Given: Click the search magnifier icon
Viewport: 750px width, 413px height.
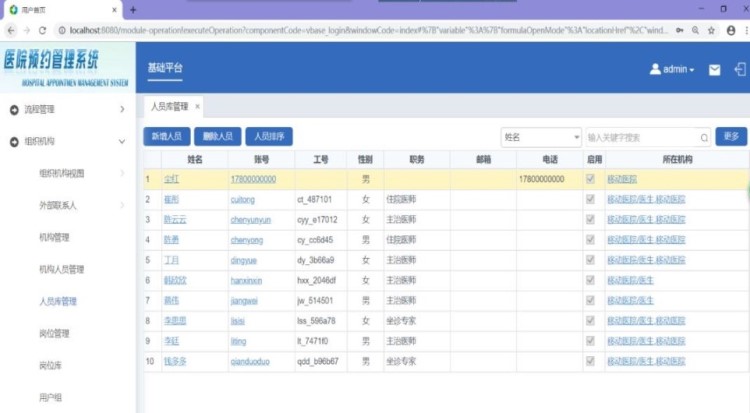Looking at the screenshot, I should [704, 137].
